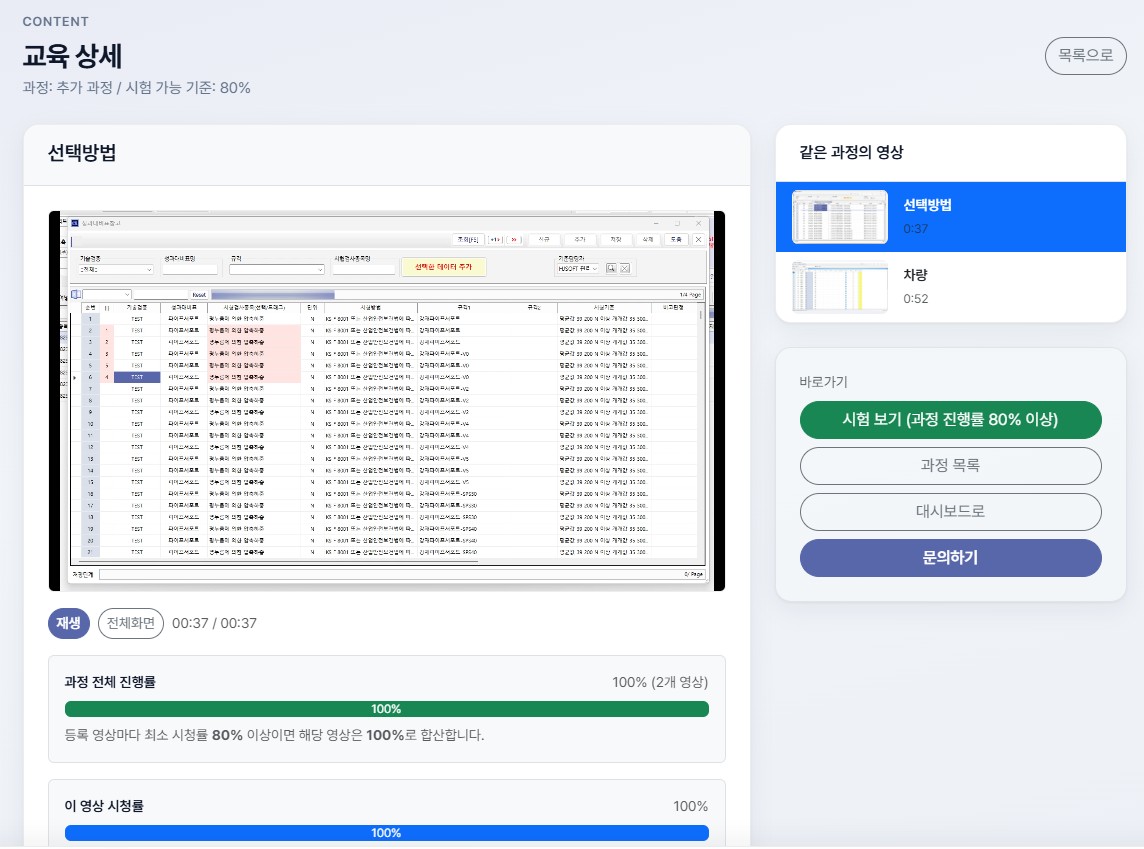This screenshot has height=849, width=1144.
Task: Click the 과정 전체 진행률 label
Action: tap(110, 682)
